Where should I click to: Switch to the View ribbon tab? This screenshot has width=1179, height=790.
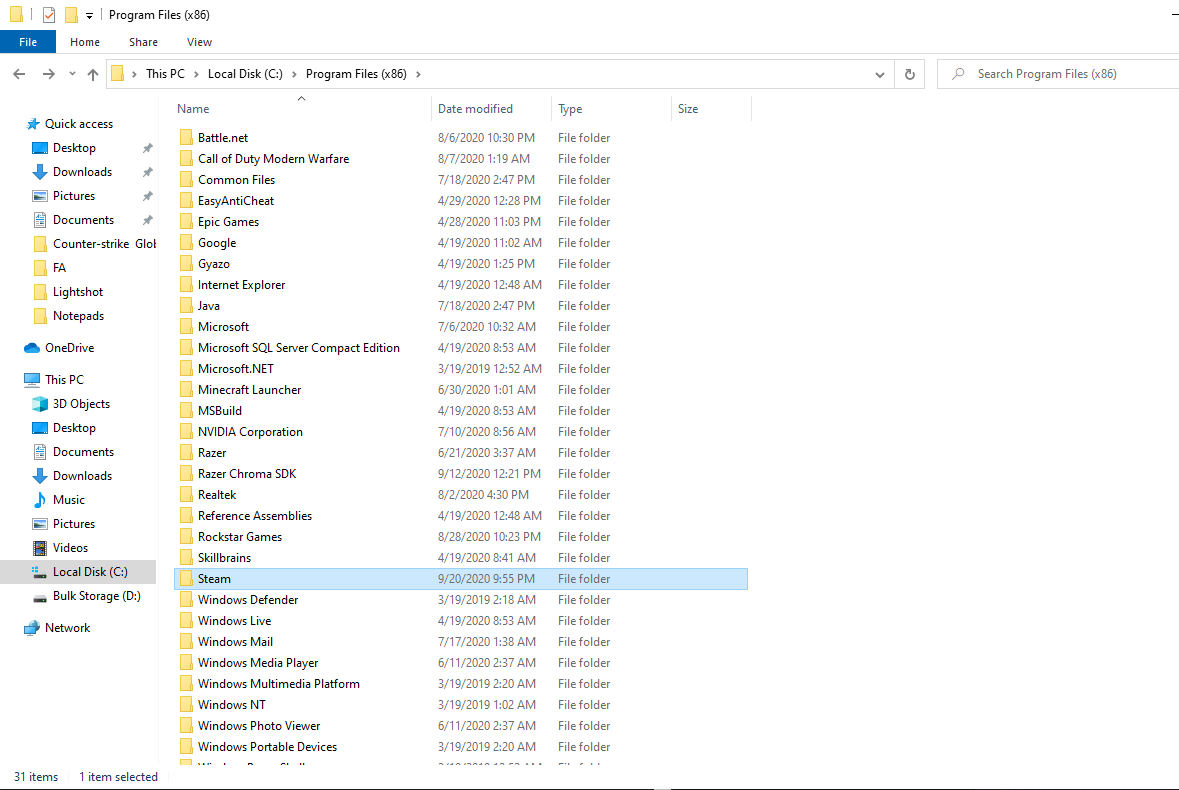199,42
